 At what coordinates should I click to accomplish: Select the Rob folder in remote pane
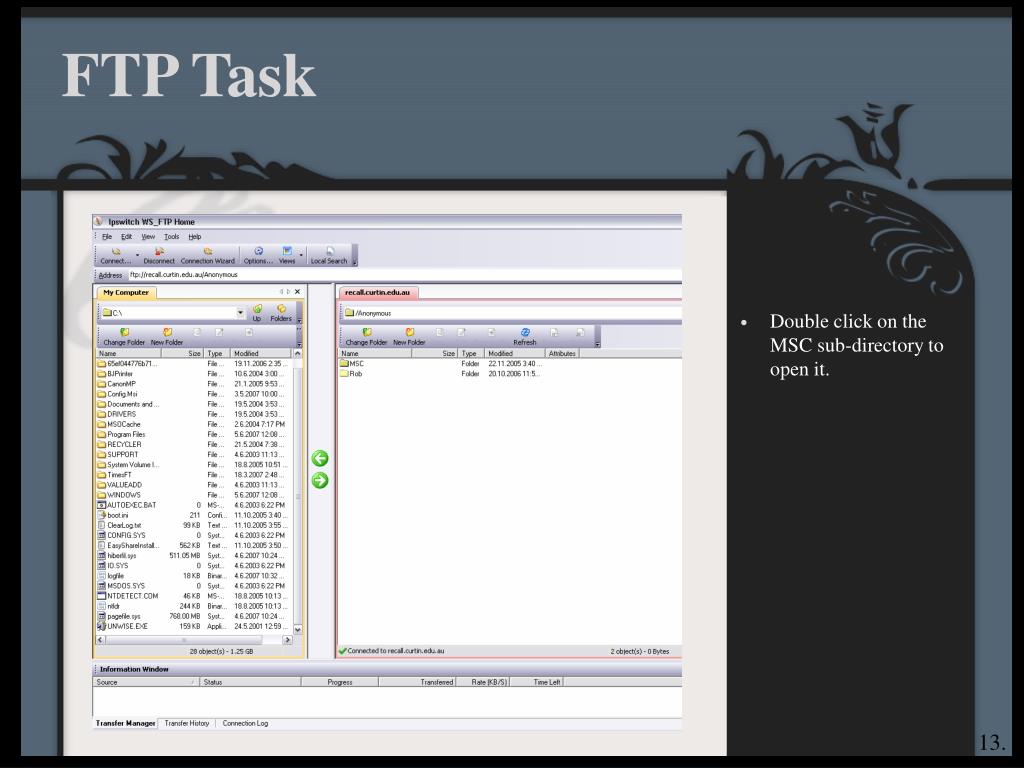click(x=351, y=374)
